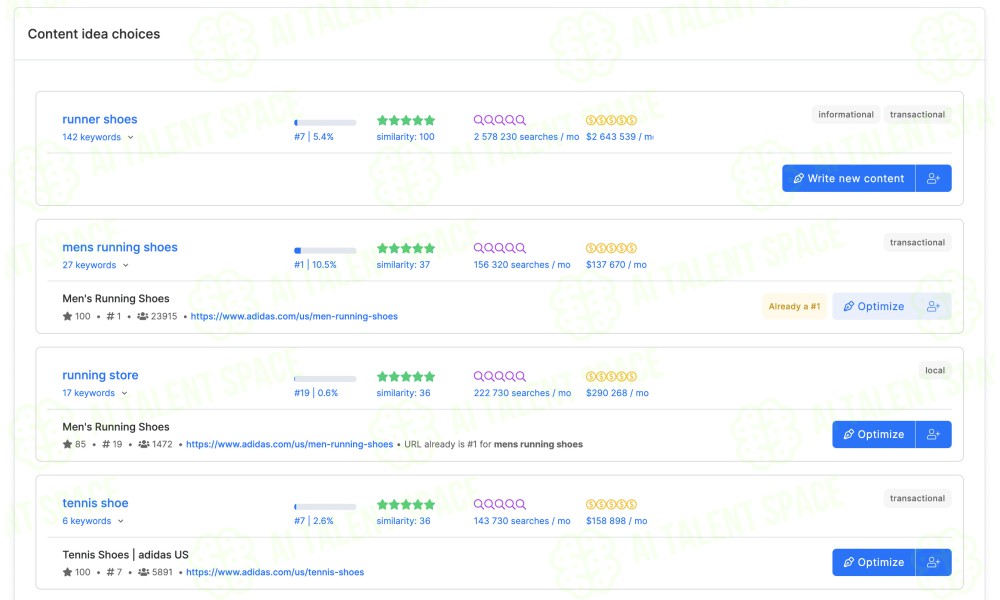The height and width of the screenshot is (600, 1000).
Task: Click the visitors icon next to 5891
Action: 143,573
